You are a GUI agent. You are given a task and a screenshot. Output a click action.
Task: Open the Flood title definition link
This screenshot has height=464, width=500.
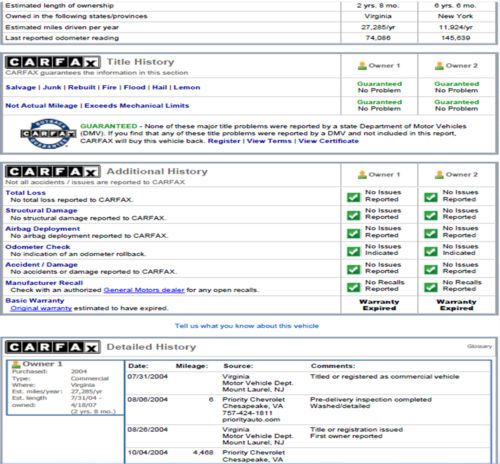pyautogui.click(x=135, y=88)
